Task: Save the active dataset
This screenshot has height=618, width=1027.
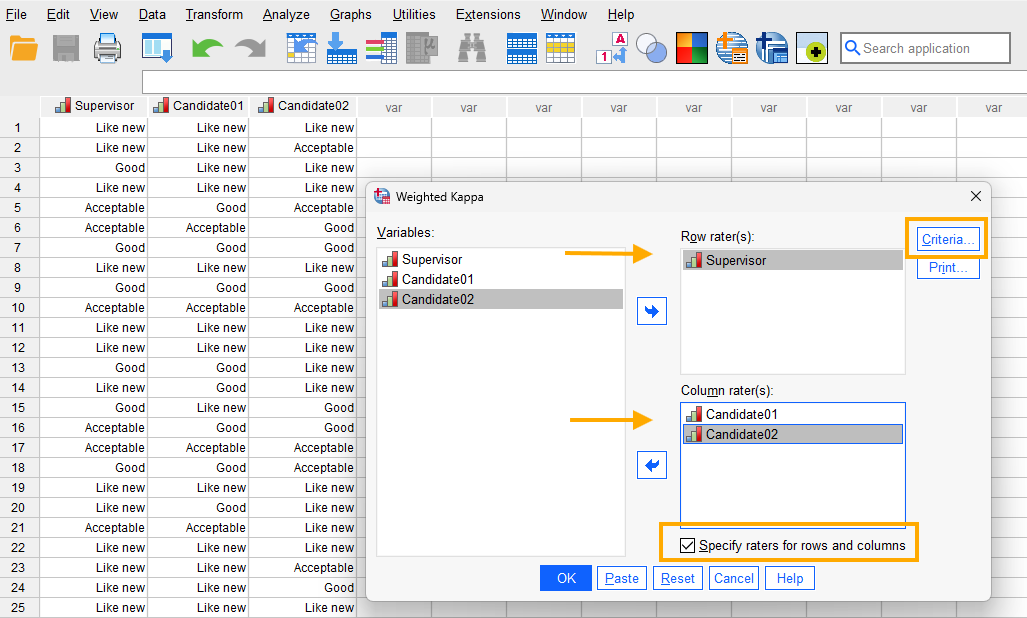Action: coord(66,47)
